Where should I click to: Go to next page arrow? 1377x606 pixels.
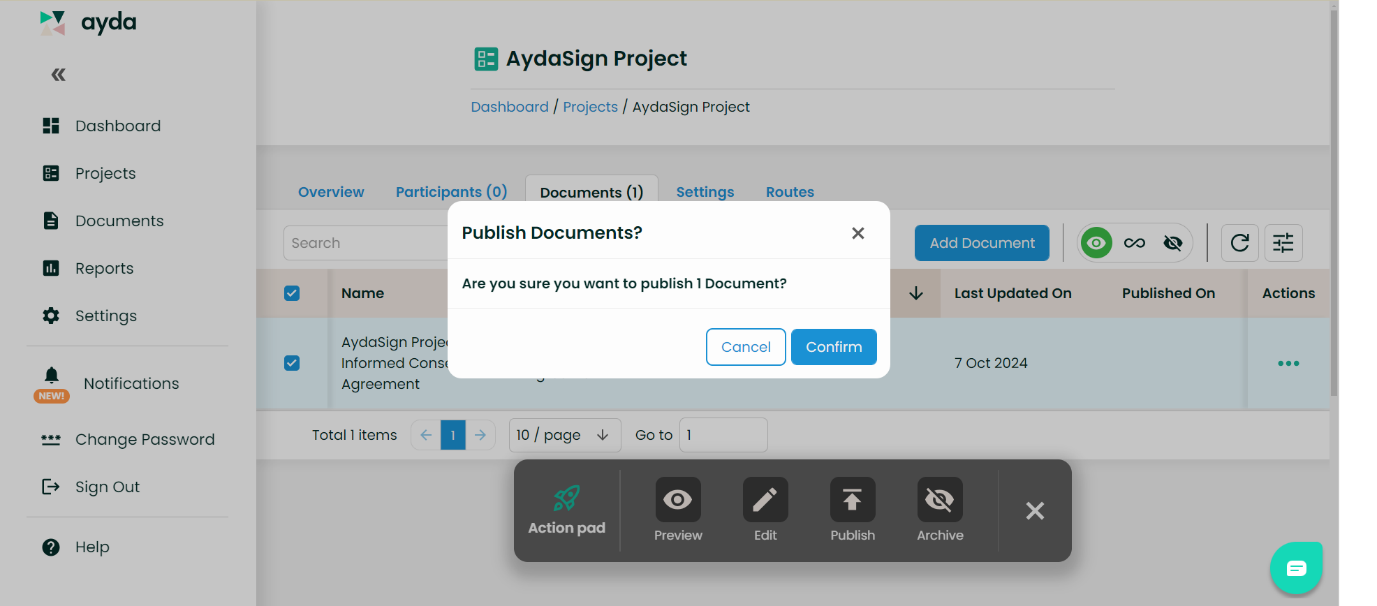pos(481,435)
